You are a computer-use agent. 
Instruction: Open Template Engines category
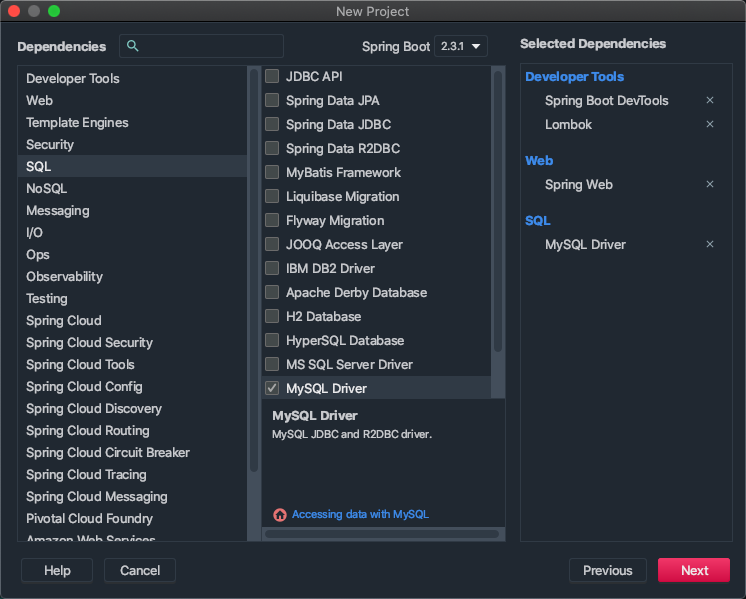coord(132,122)
